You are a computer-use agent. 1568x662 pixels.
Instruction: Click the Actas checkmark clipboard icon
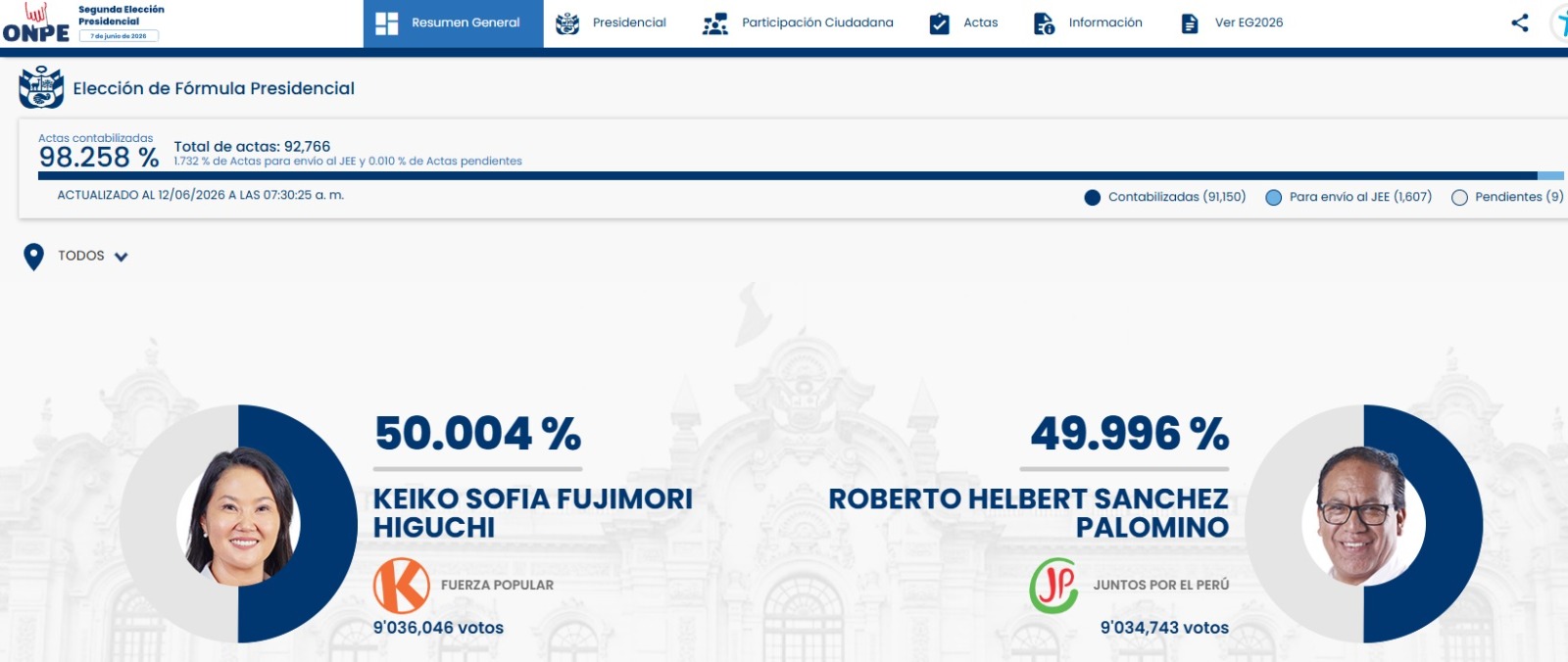click(x=939, y=24)
